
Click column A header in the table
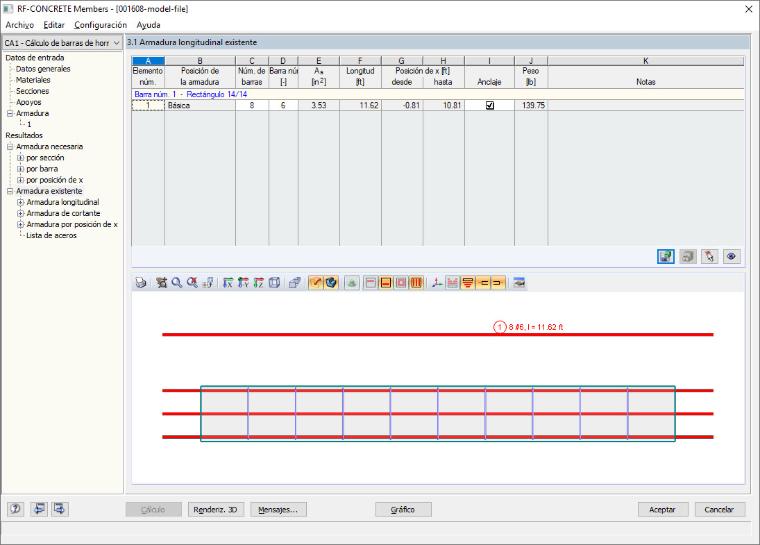point(148,61)
